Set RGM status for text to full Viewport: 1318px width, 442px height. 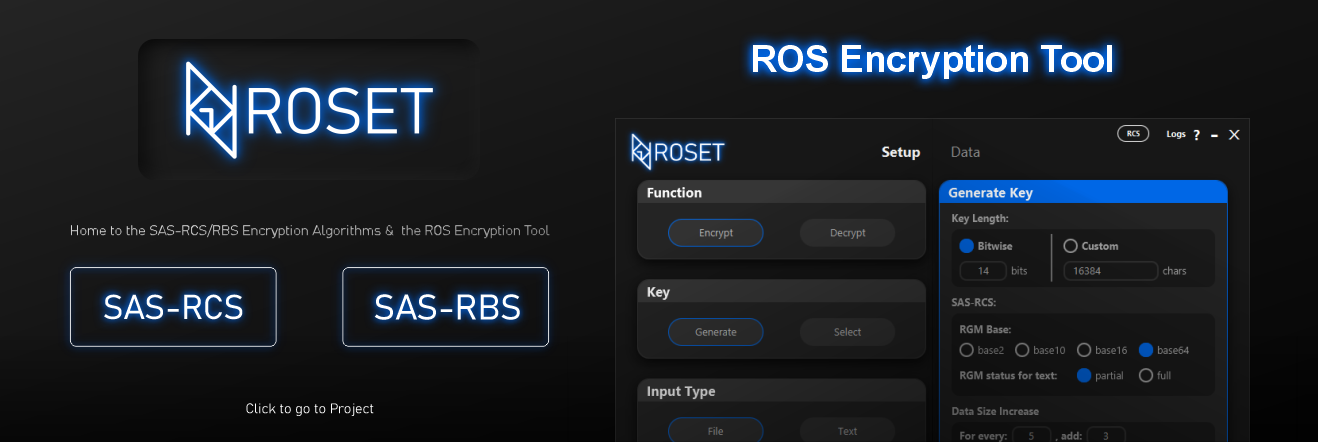coord(1146,376)
